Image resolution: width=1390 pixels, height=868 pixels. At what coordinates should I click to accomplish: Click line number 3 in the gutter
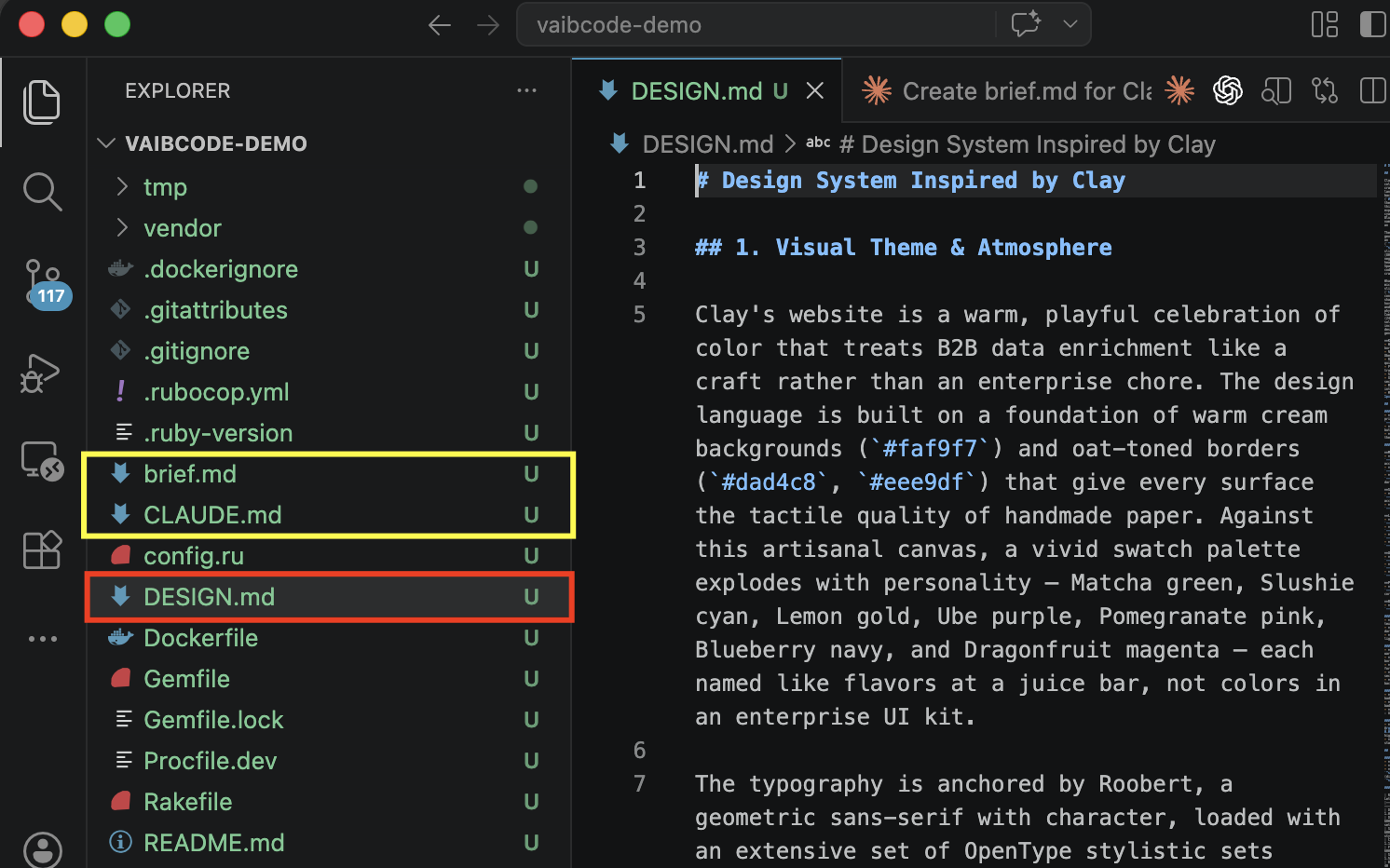(x=639, y=247)
